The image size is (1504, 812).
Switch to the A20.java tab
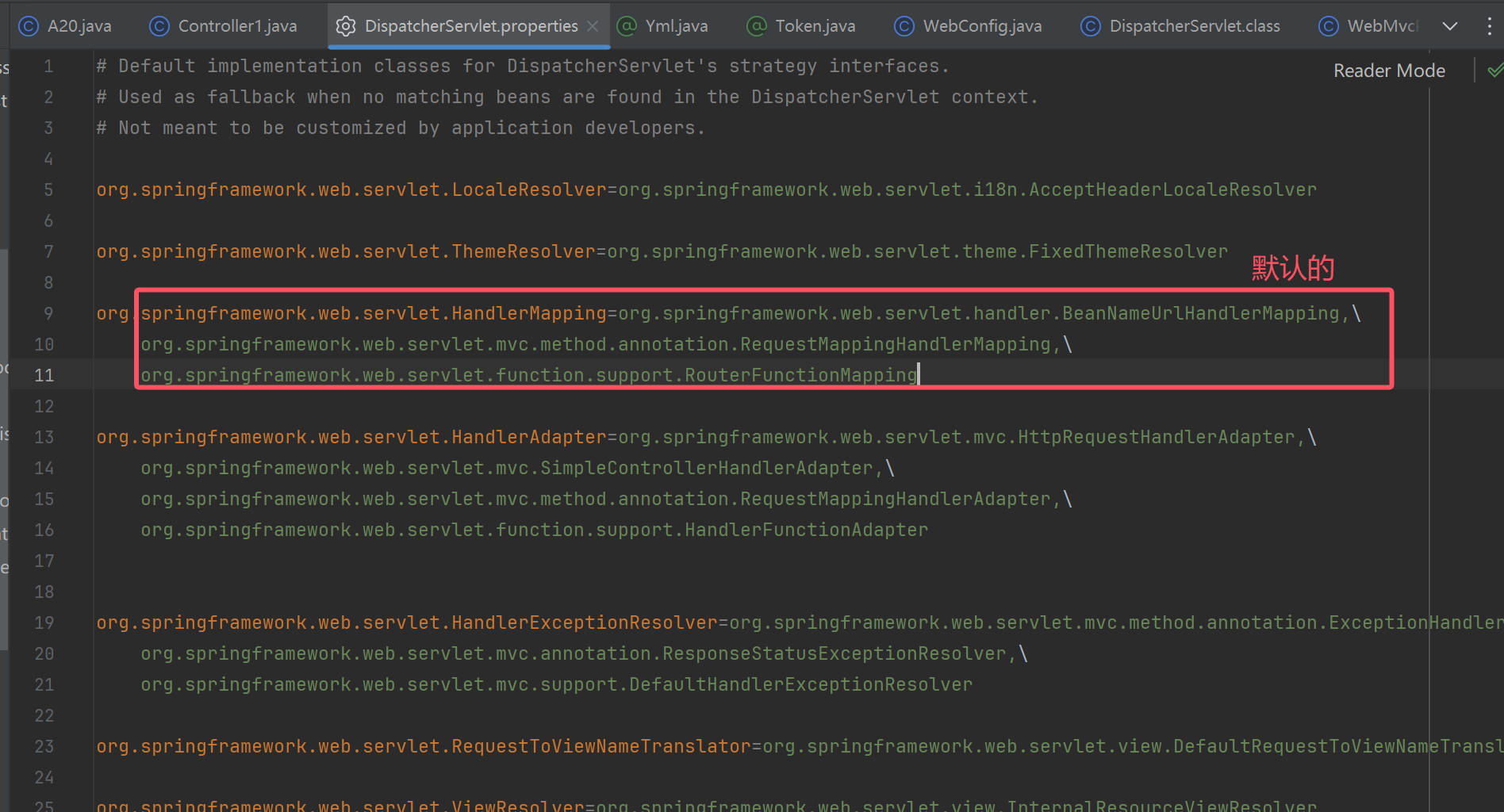click(x=65, y=26)
